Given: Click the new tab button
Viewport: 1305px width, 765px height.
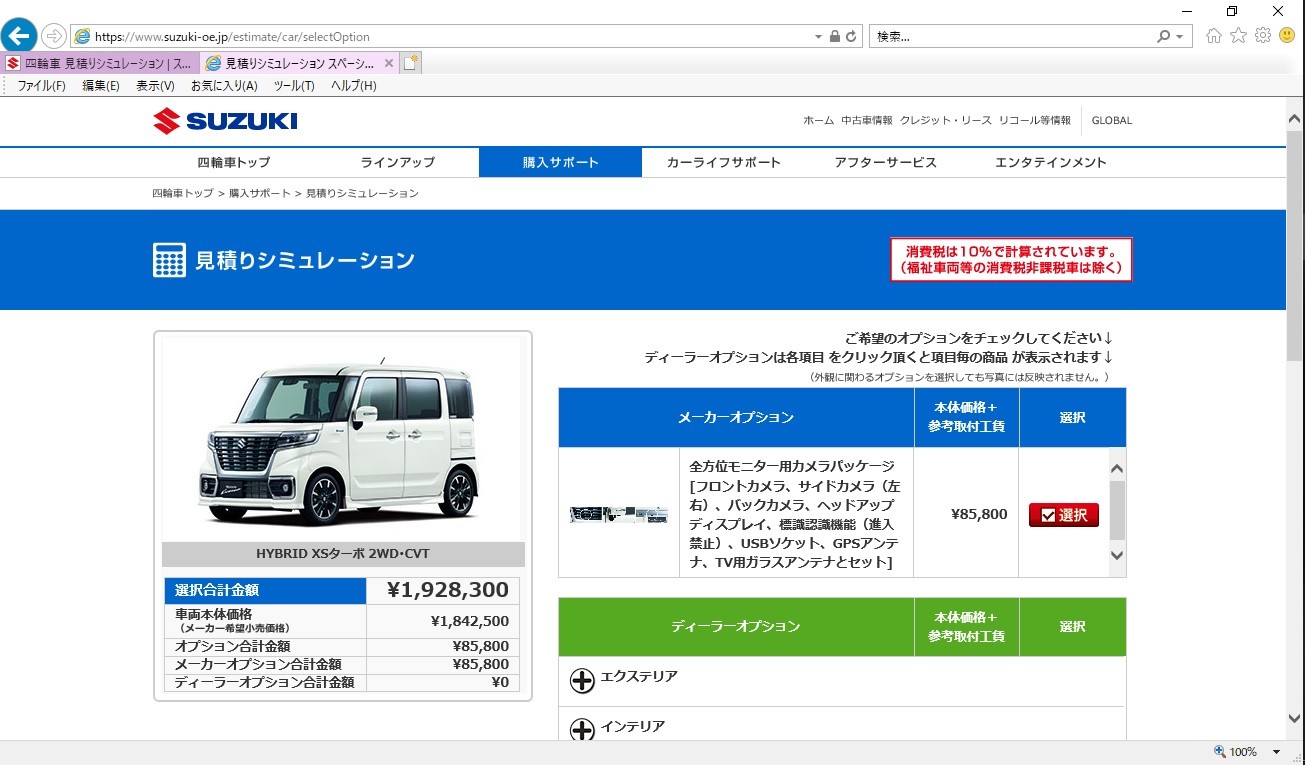Looking at the screenshot, I should (x=411, y=63).
